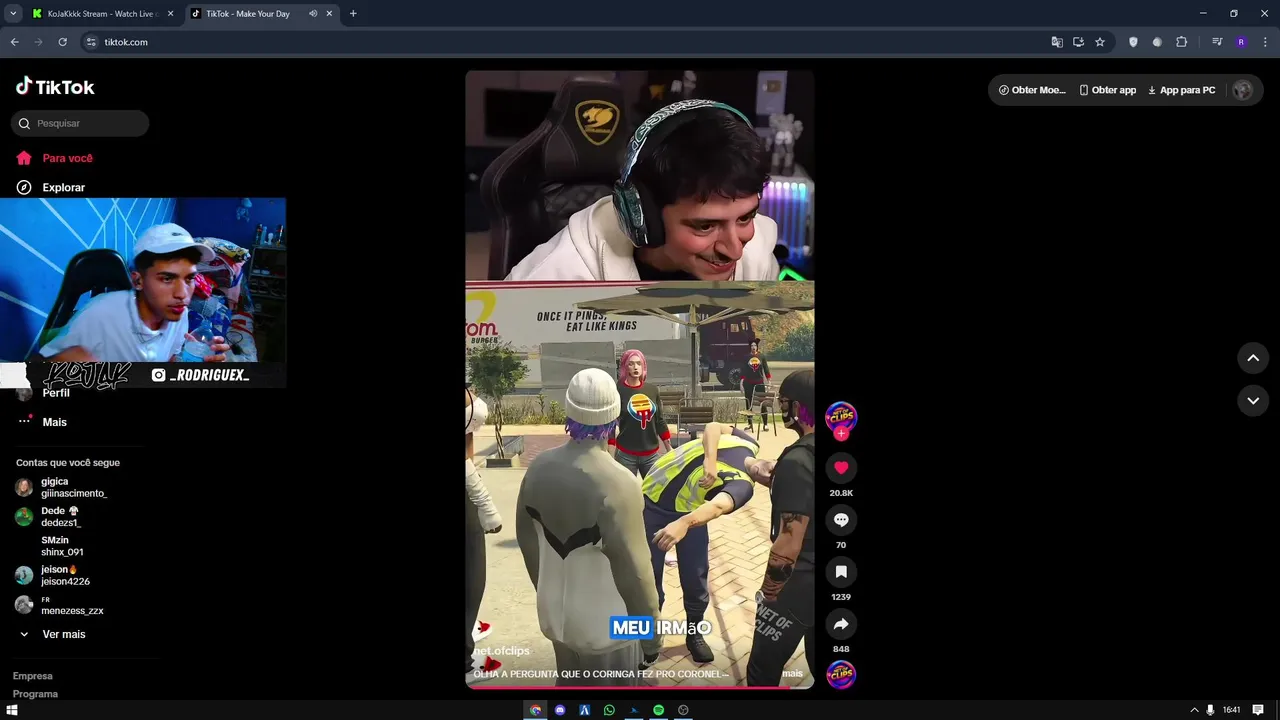1280x720 pixels.
Task: Click the playing video to pause
Action: click(x=640, y=379)
